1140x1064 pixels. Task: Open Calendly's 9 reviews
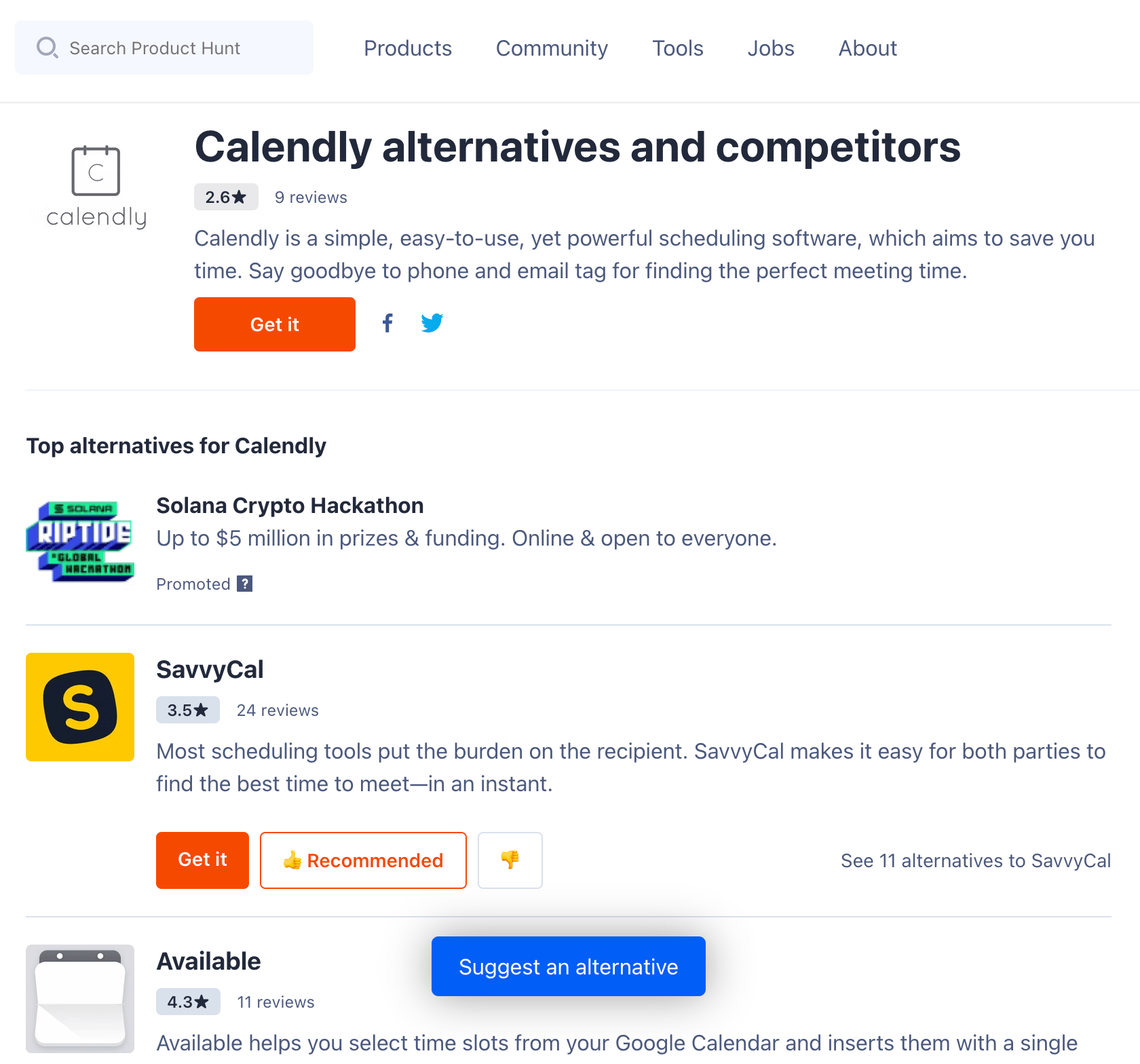point(311,197)
